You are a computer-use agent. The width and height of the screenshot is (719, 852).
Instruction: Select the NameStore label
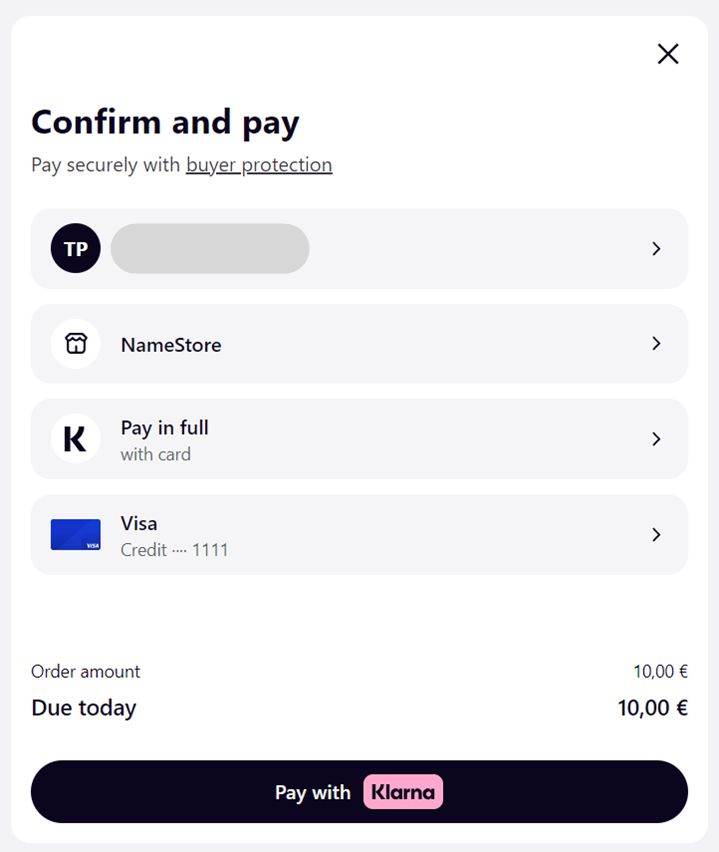[171, 345]
